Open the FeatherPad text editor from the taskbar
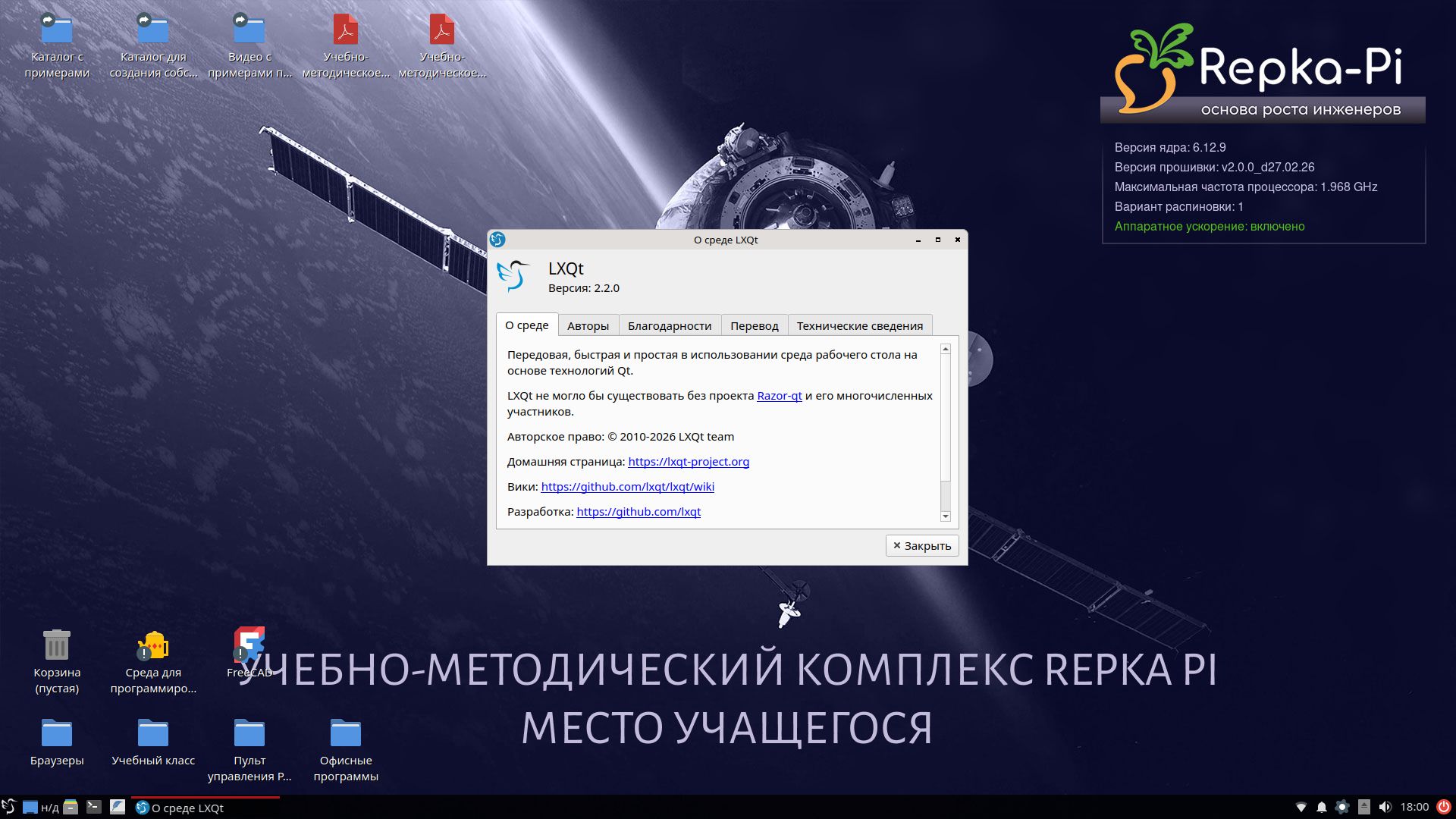1456x819 pixels. (118, 808)
